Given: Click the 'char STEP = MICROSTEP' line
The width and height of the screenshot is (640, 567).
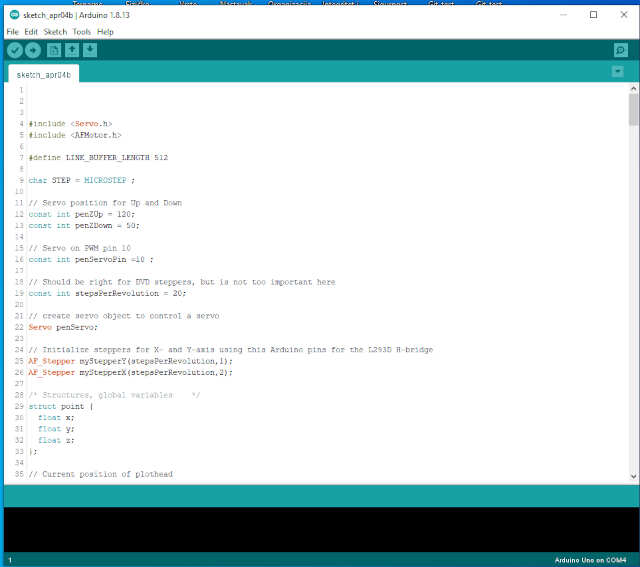Looking at the screenshot, I should [81, 180].
